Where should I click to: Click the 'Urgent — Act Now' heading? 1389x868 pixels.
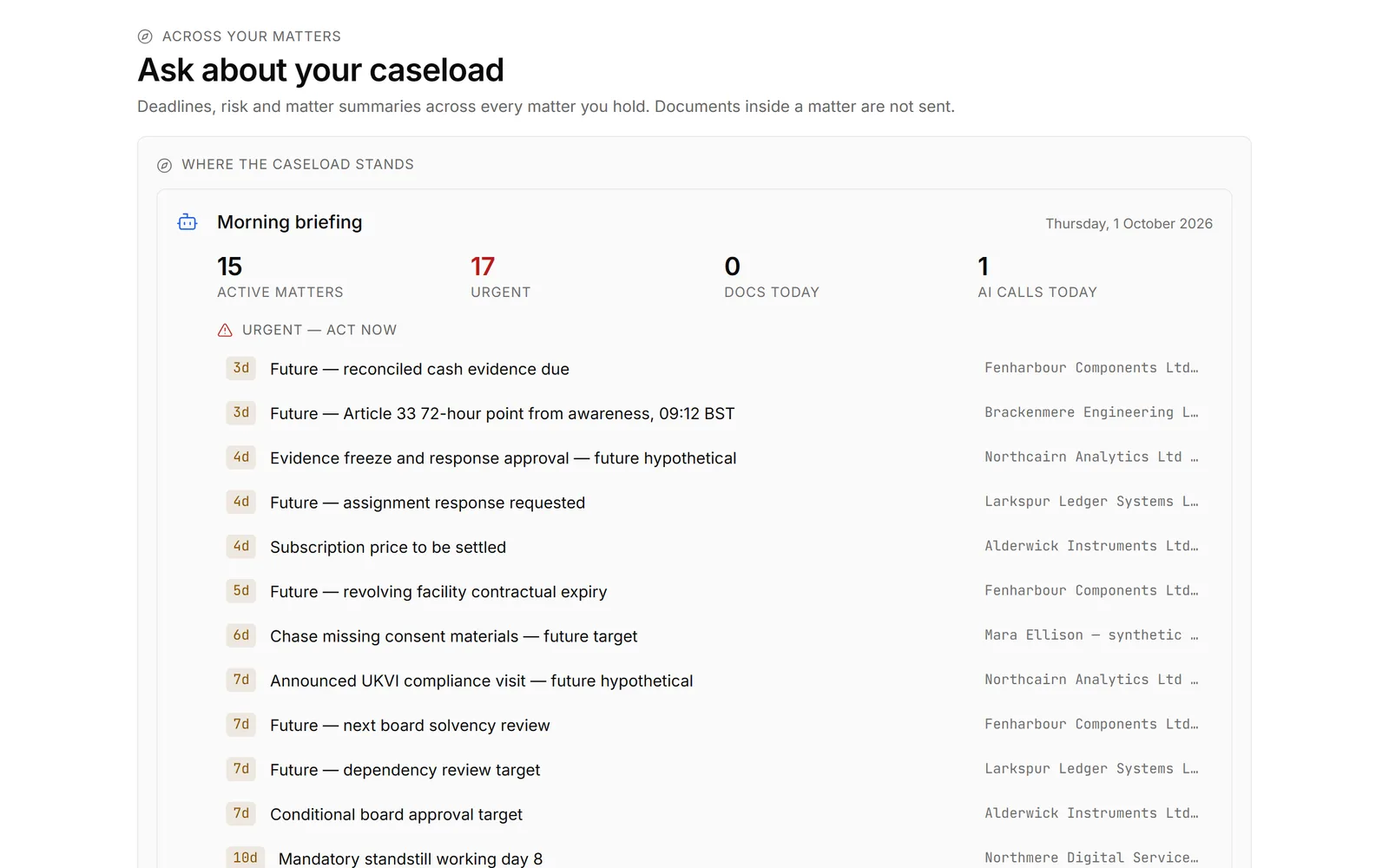[319, 330]
